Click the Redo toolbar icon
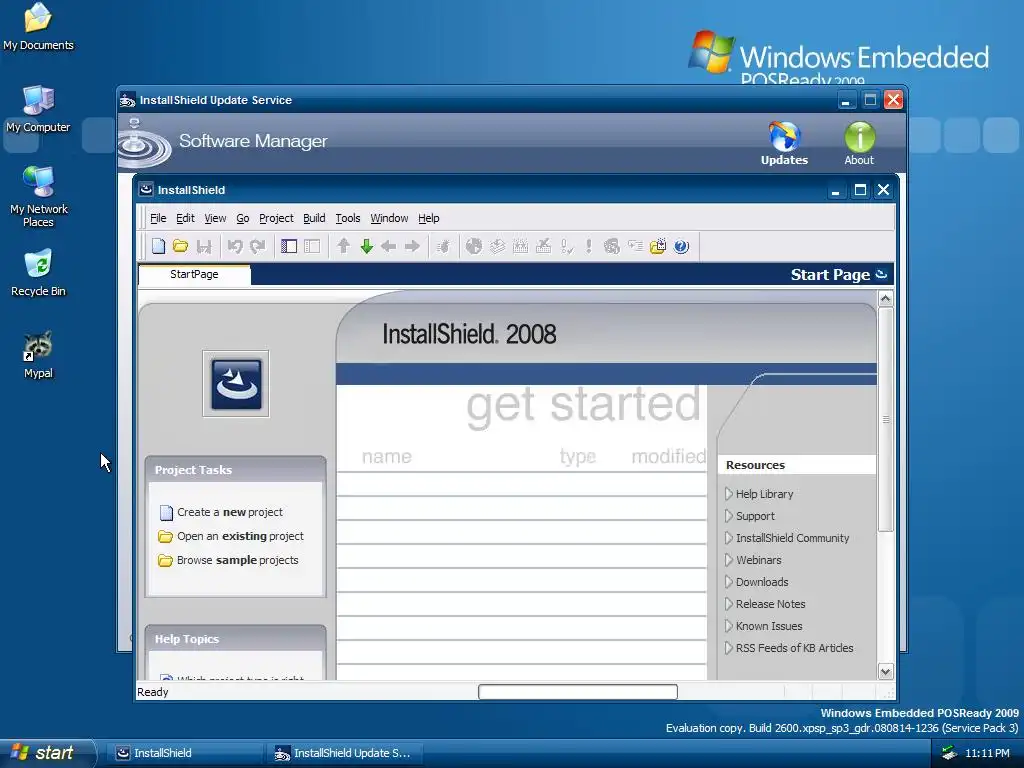This screenshot has width=1024, height=768. coord(258,246)
